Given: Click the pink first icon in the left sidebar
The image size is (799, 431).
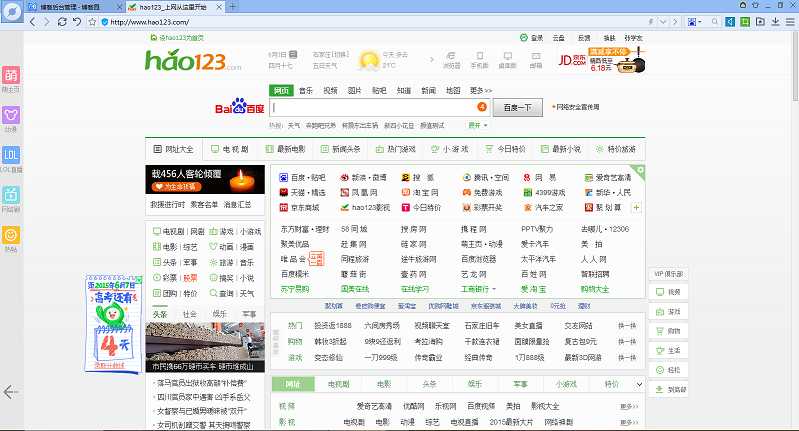Looking at the screenshot, I should (x=11, y=75).
